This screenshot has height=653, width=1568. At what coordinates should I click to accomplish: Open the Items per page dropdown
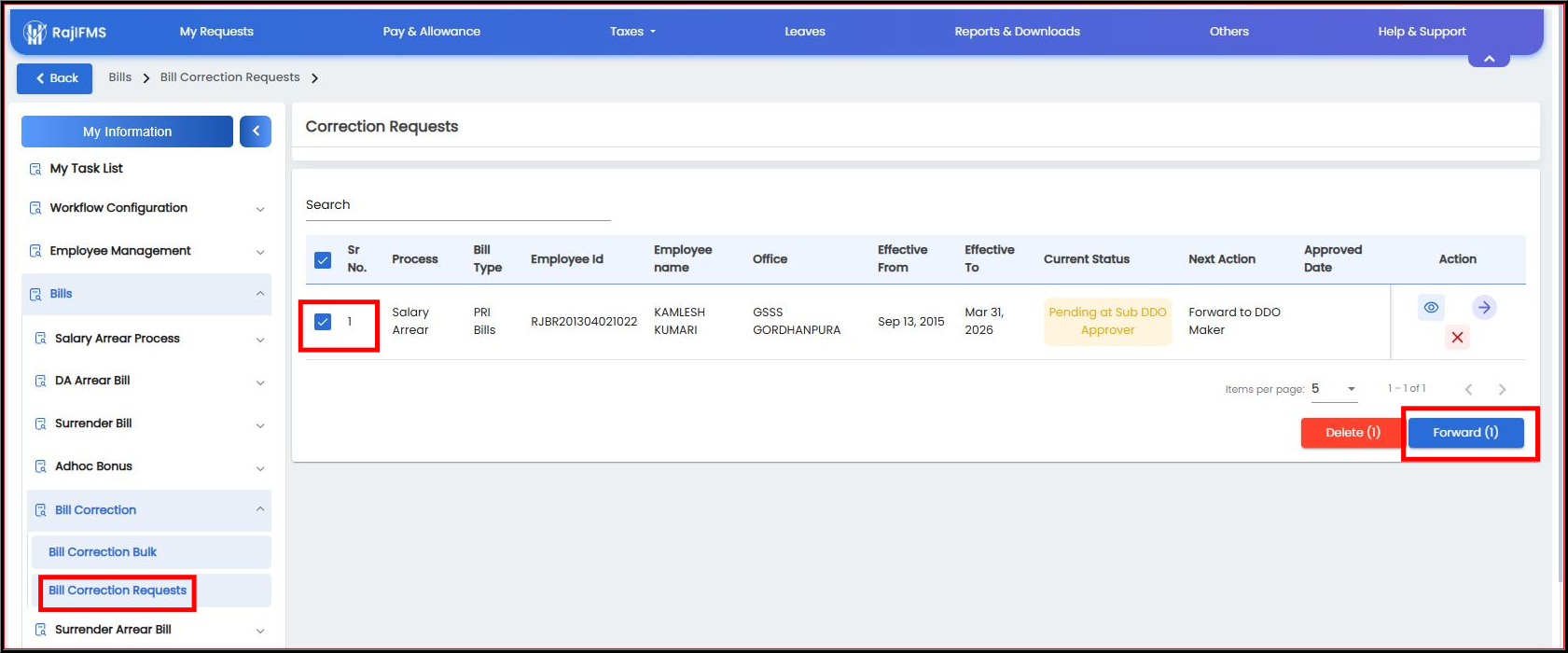[x=1334, y=389]
